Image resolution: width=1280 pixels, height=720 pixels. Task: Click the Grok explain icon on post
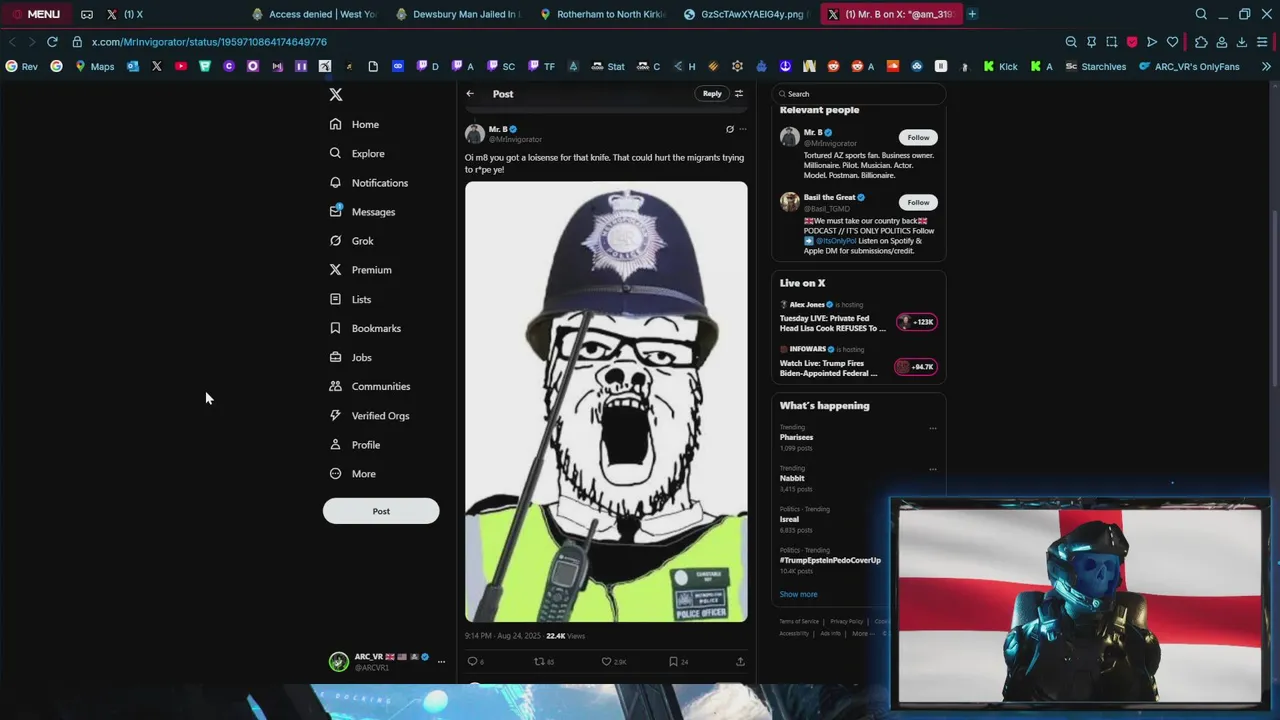pos(729,129)
